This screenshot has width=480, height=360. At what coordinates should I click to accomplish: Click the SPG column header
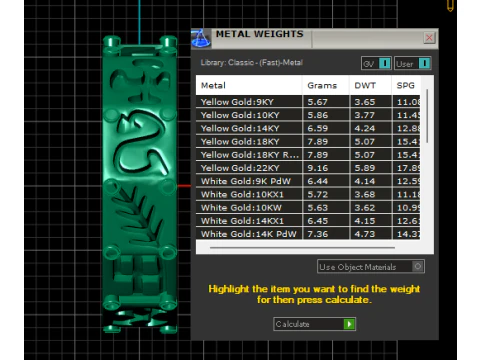406,85
